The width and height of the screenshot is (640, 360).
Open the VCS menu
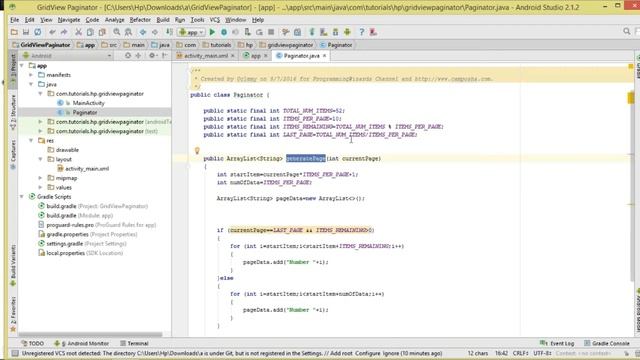(x=215, y=20)
